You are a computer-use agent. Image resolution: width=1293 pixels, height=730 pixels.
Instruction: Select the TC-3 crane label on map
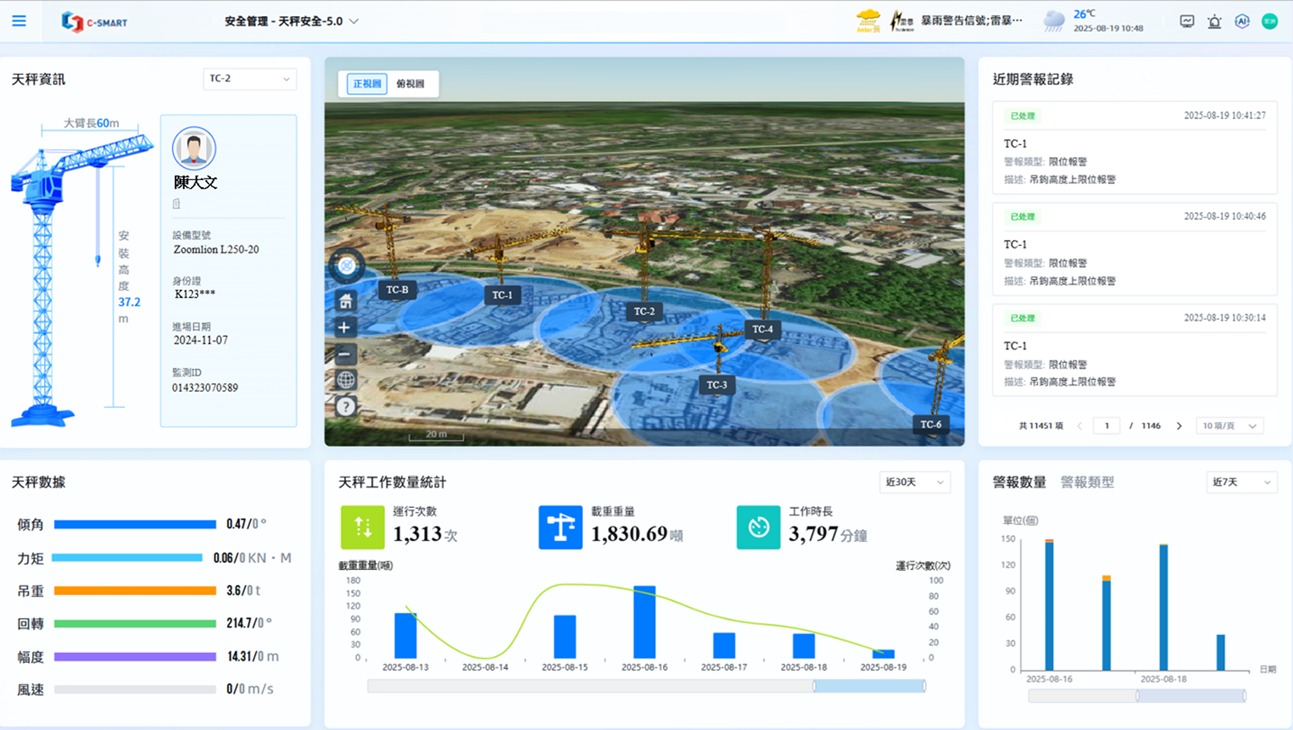coord(717,385)
